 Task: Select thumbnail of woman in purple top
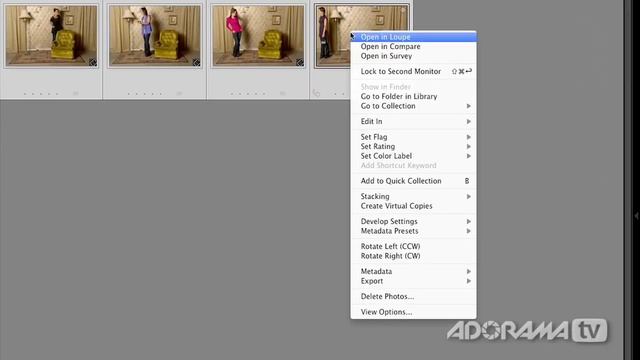155,36
